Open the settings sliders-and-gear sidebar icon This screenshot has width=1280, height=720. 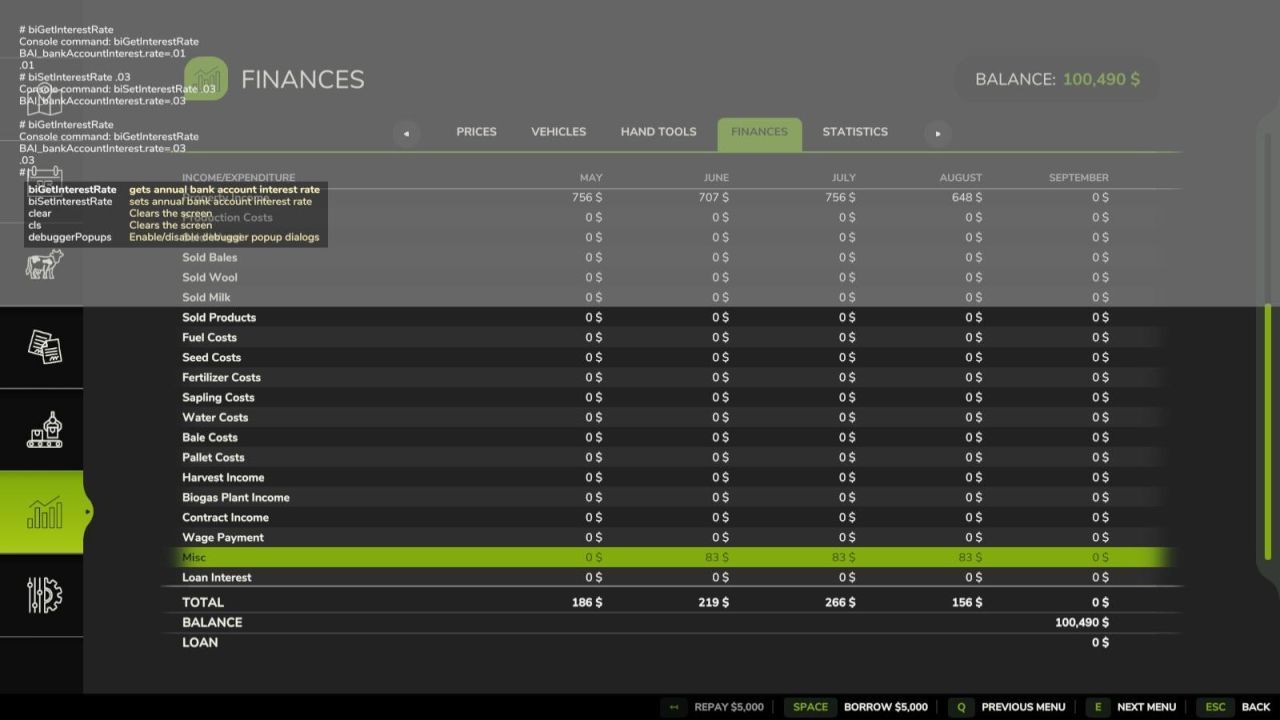[44, 595]
